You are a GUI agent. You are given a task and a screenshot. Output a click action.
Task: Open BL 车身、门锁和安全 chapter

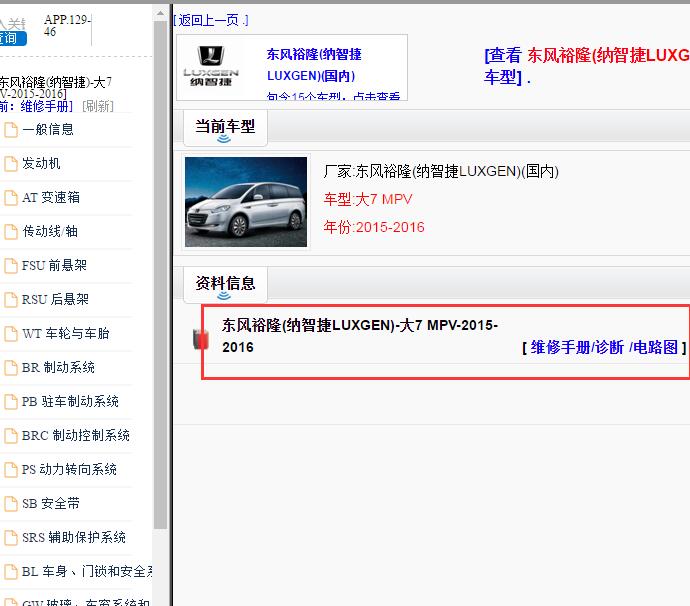click(x=87, y=571)
